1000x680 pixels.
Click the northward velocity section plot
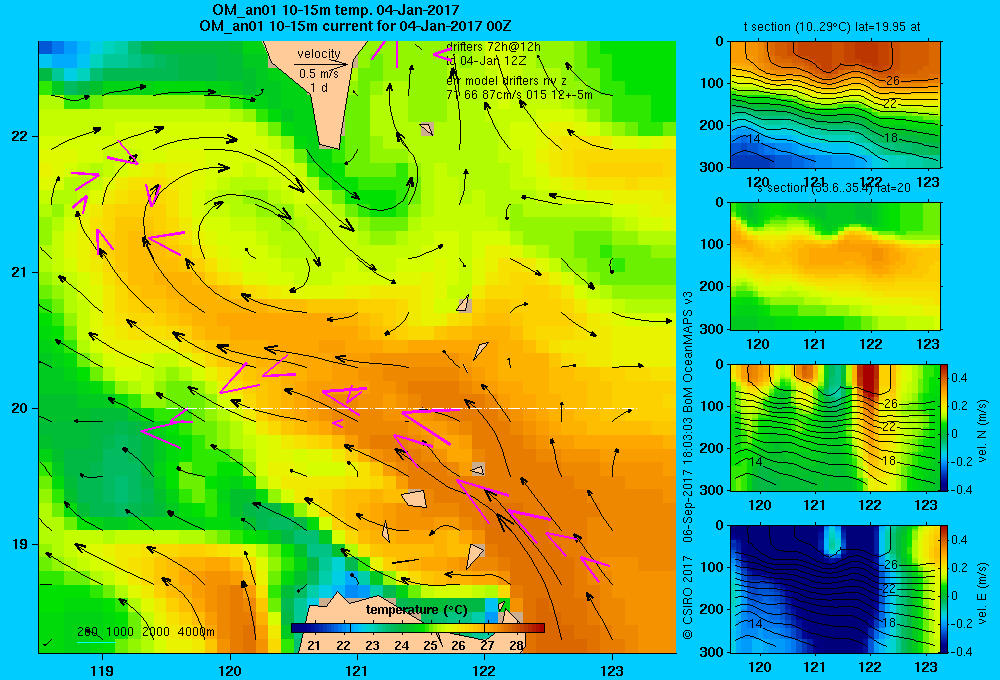coord(835,427)
